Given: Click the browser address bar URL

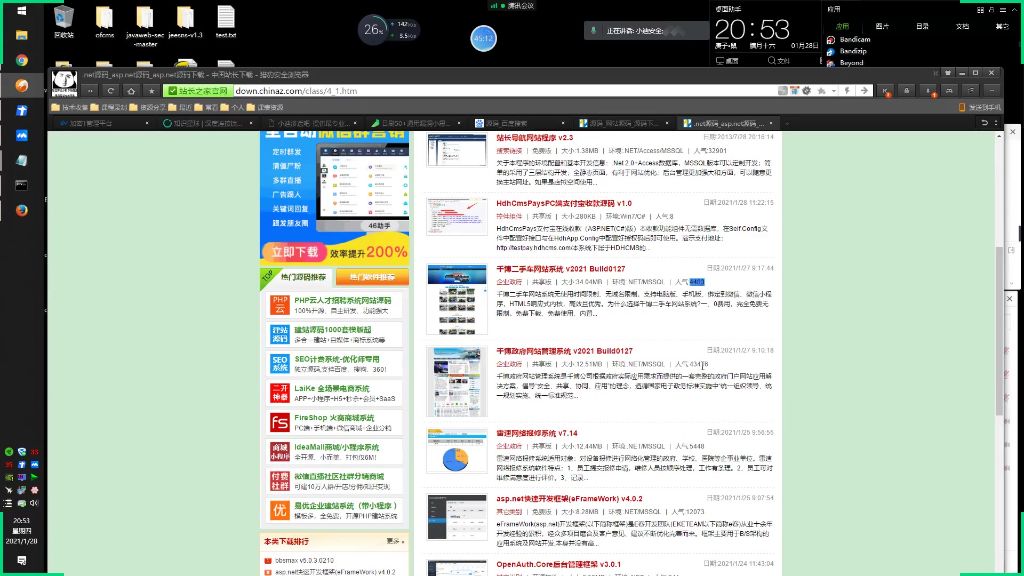Looking at the screenshot, I should (296, 91).
